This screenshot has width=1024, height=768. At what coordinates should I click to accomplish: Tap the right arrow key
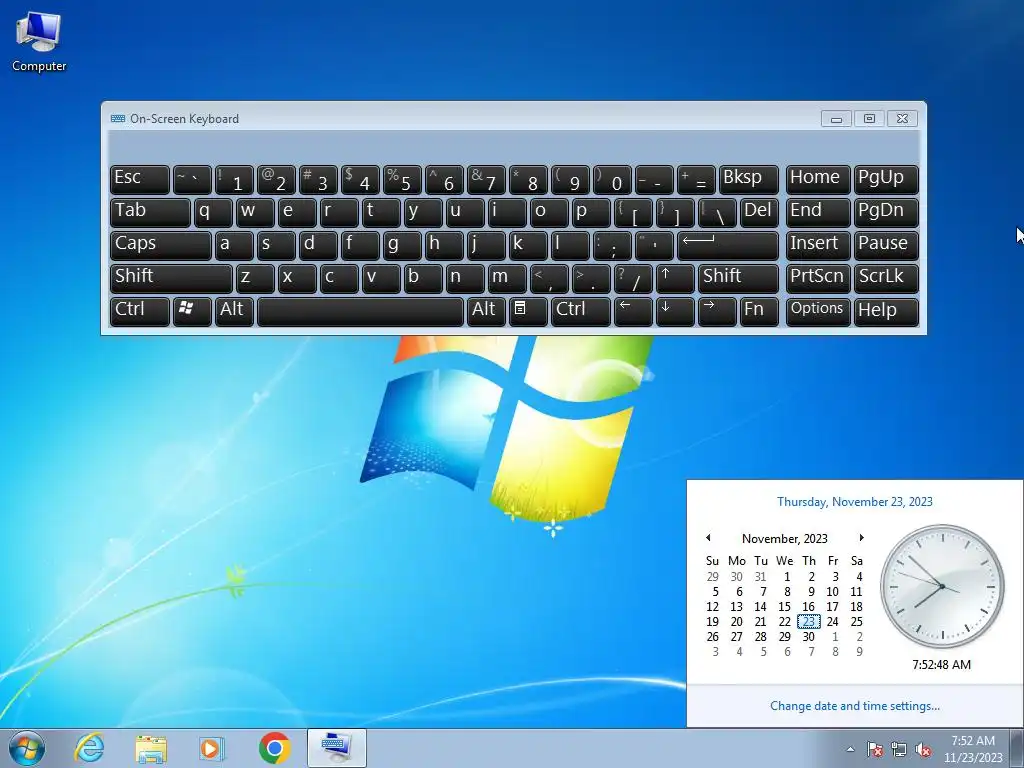click(x=717, y=311)
